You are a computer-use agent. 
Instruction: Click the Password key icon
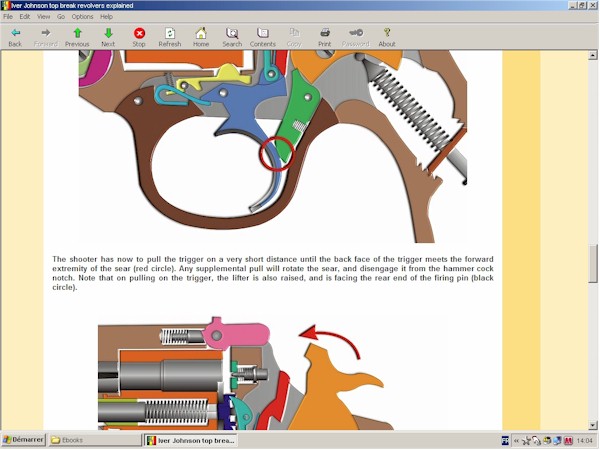pyautogui.click(x=355, y=38)
